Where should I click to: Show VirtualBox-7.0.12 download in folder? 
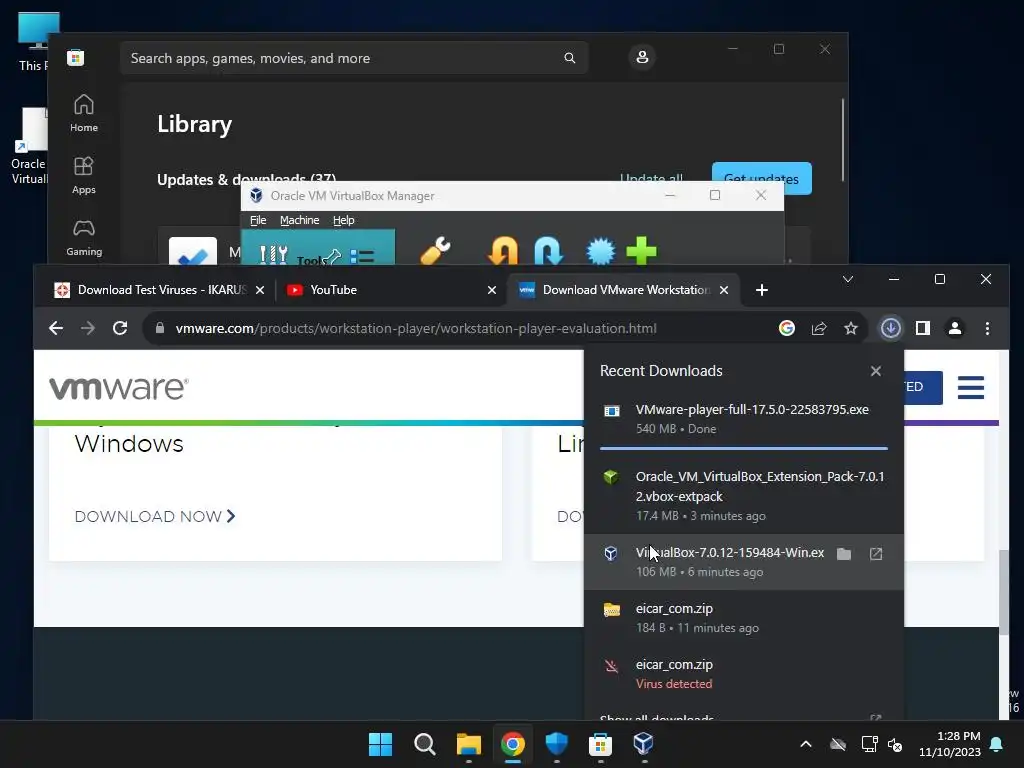click(x=844, y=554)
